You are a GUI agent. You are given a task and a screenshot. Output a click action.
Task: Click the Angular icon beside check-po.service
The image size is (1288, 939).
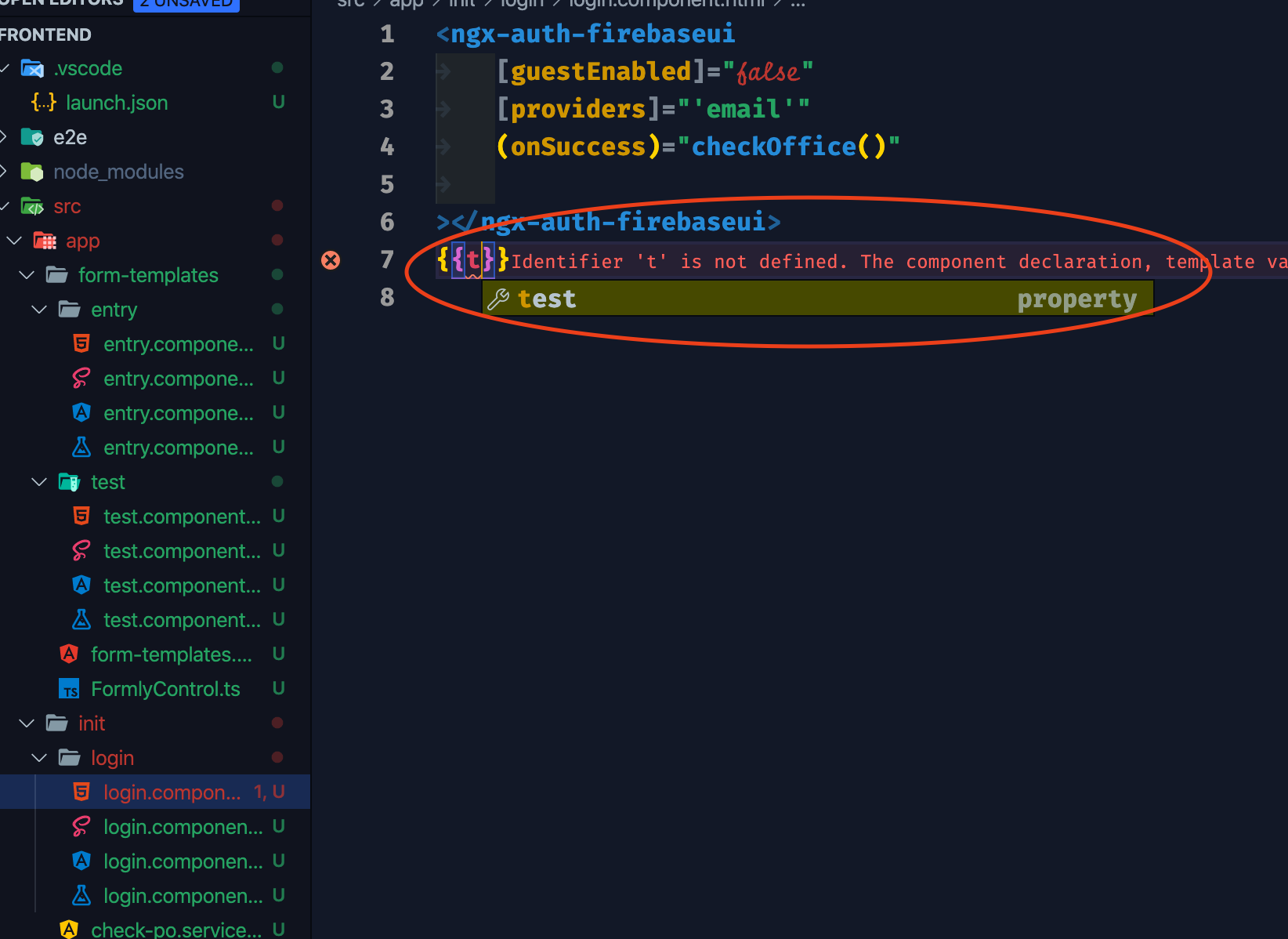pos(69,928)
